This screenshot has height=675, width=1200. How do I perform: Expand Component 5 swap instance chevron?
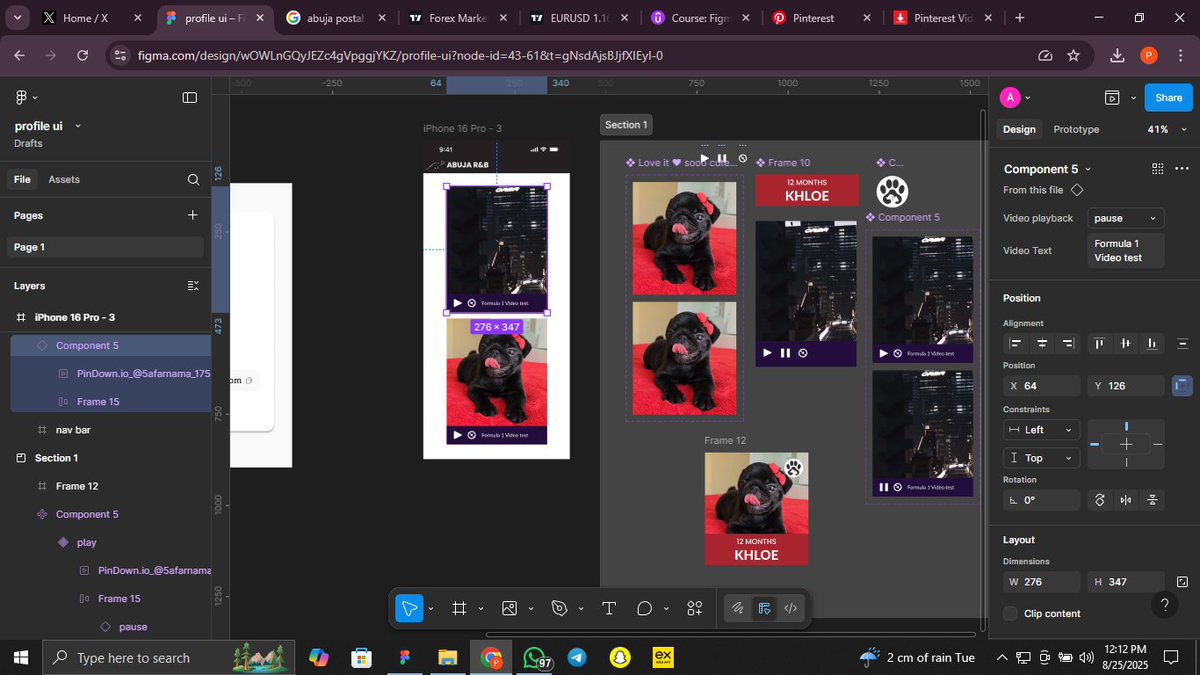point(1088,170)
